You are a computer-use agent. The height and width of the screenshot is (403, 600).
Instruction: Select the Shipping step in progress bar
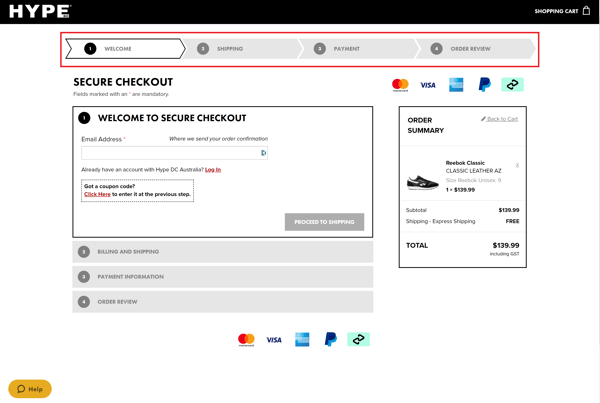coord(242,49)
